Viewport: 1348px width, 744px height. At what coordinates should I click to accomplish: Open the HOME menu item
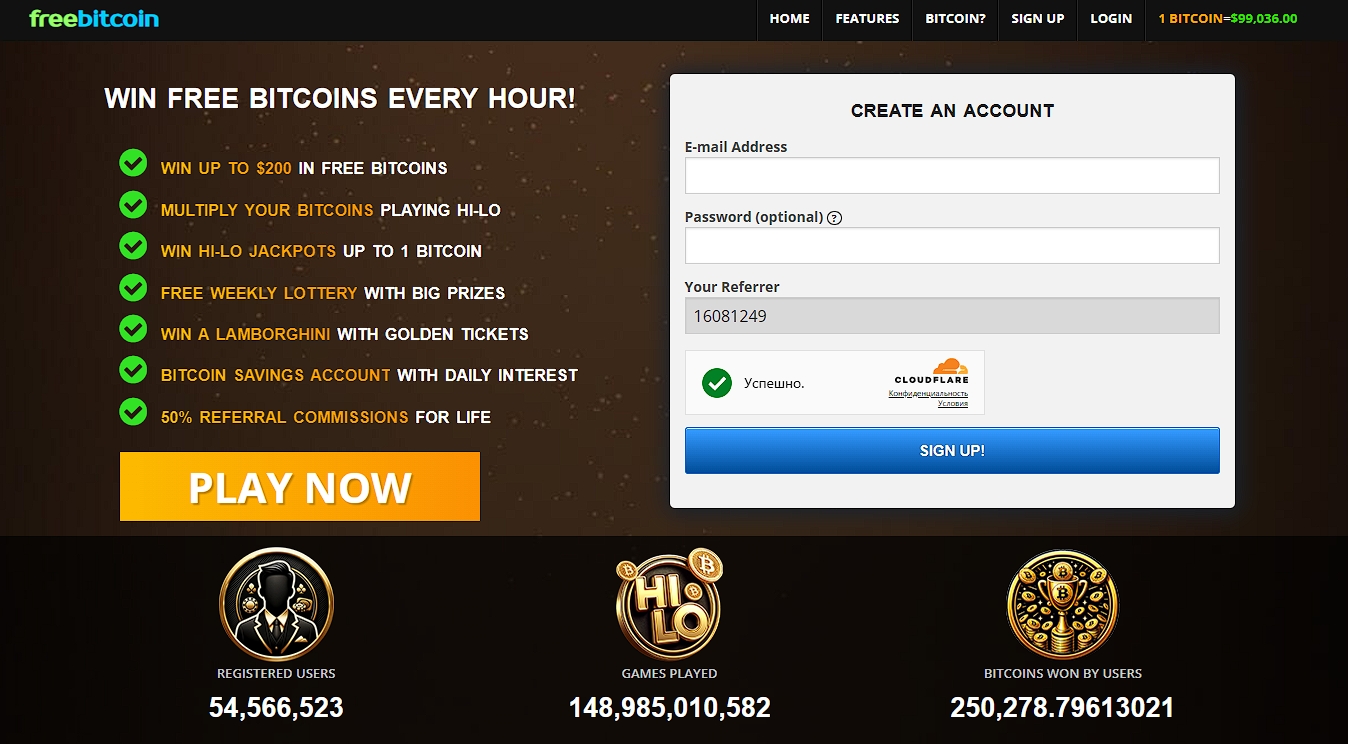tap(789, 19)
